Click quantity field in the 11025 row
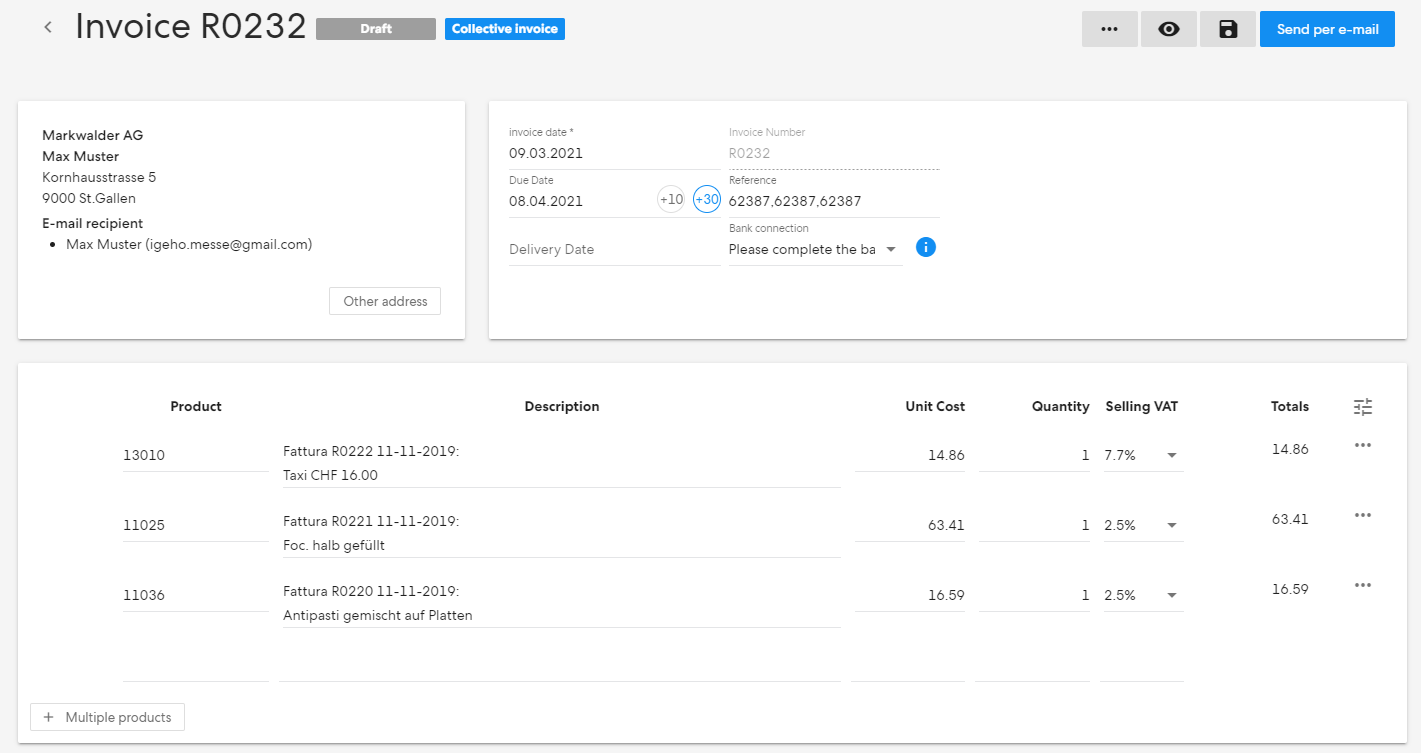 (1034, 526)
